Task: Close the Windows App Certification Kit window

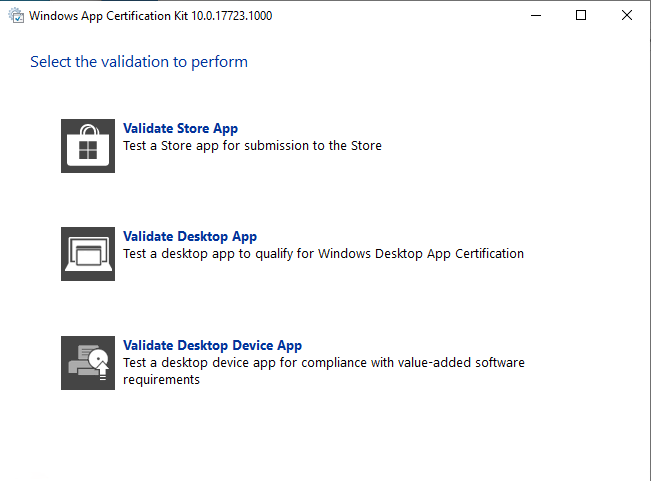Action: coord(627,15)
